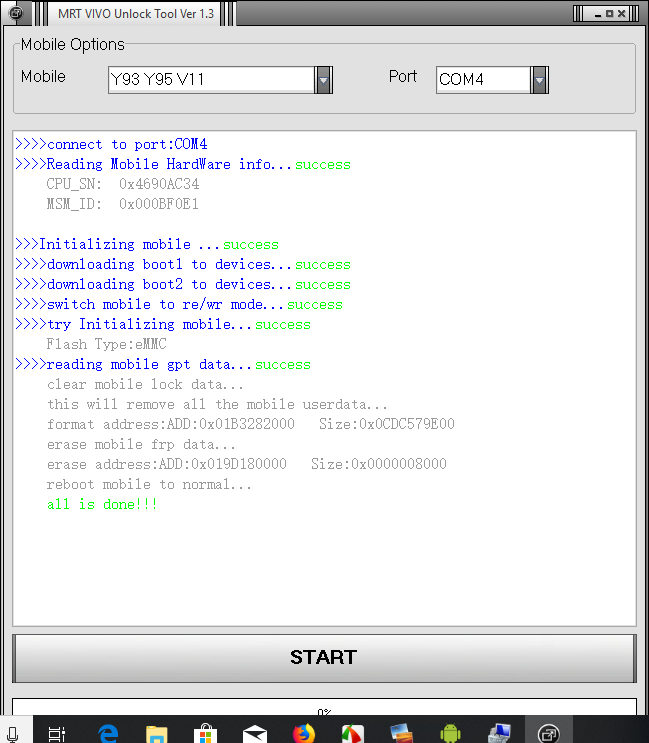Open the Mobile model dropdown arrow
Image resolution: width=649 pixels, height=743 pixels.
point(324,80)
